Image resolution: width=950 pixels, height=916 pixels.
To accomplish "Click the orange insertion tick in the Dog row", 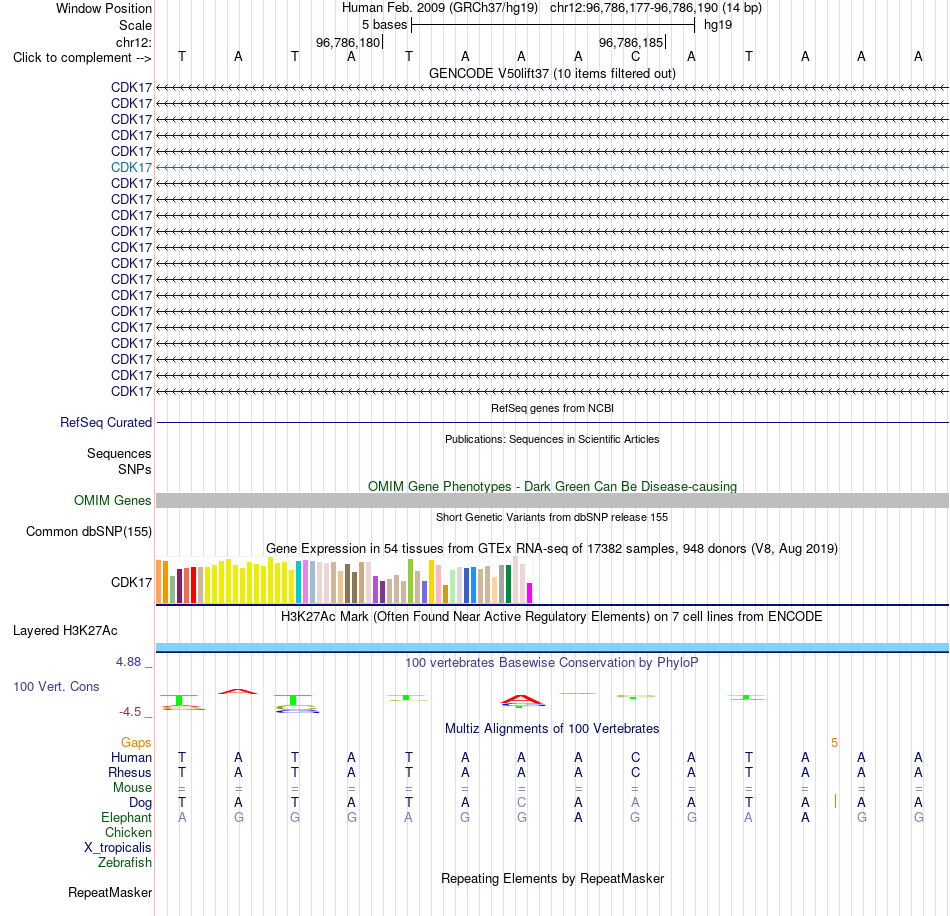I will pos(835,802).
